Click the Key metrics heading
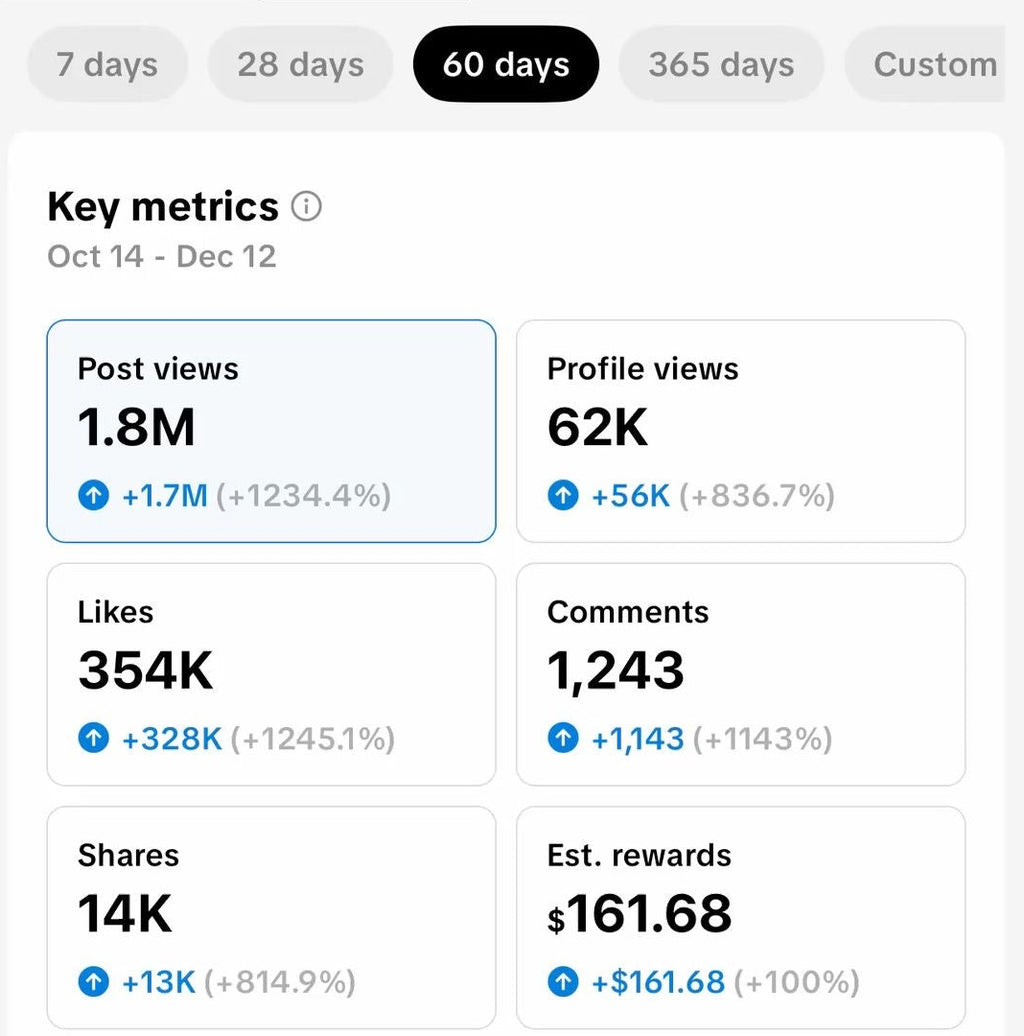1024x1036 pixels. click(x=163, y=207)
